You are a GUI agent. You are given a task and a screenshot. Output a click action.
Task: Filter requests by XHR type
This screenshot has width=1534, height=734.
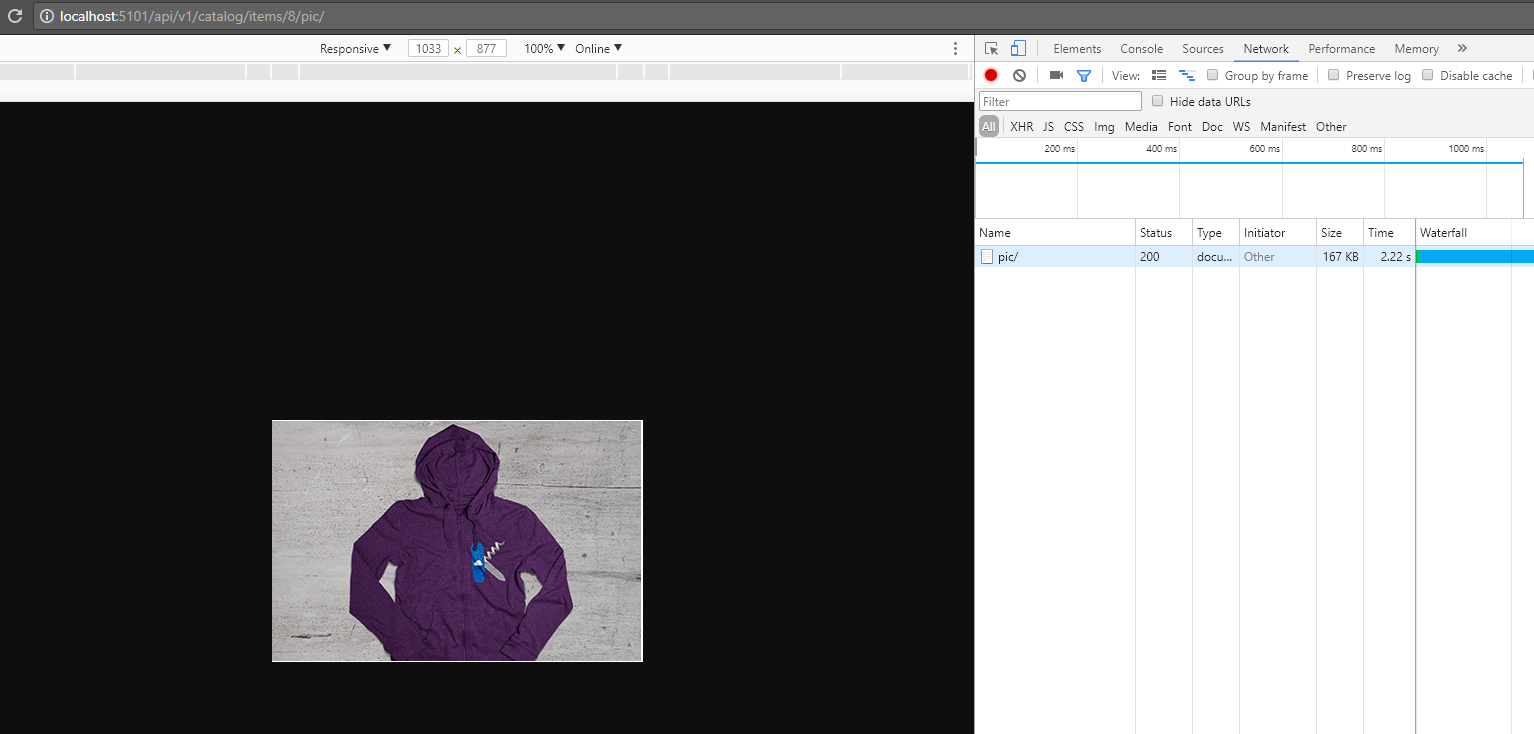[x=1021, y=126]
